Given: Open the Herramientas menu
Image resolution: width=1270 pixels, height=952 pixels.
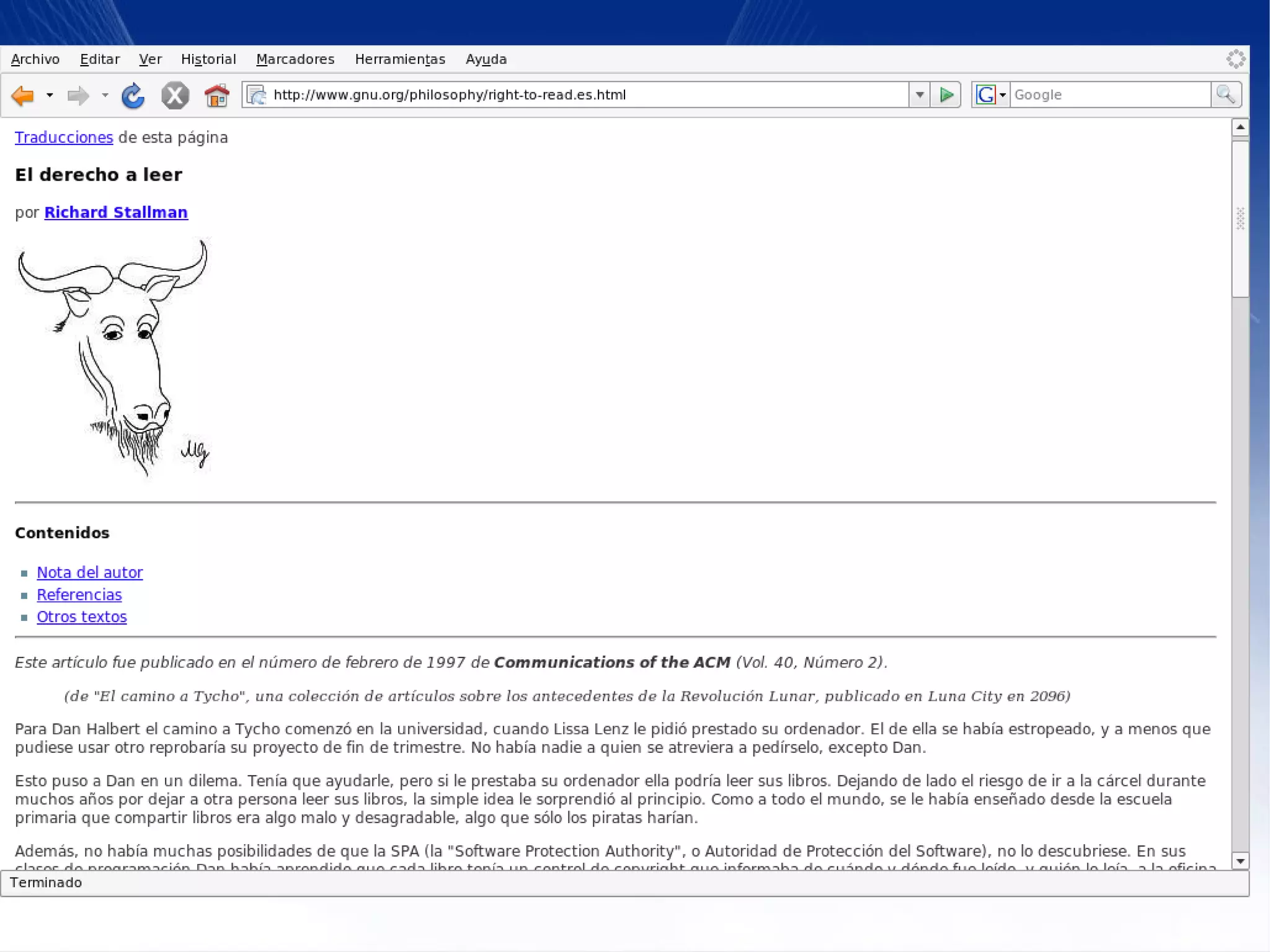Looking at the screenshot, I should [400, 60].
